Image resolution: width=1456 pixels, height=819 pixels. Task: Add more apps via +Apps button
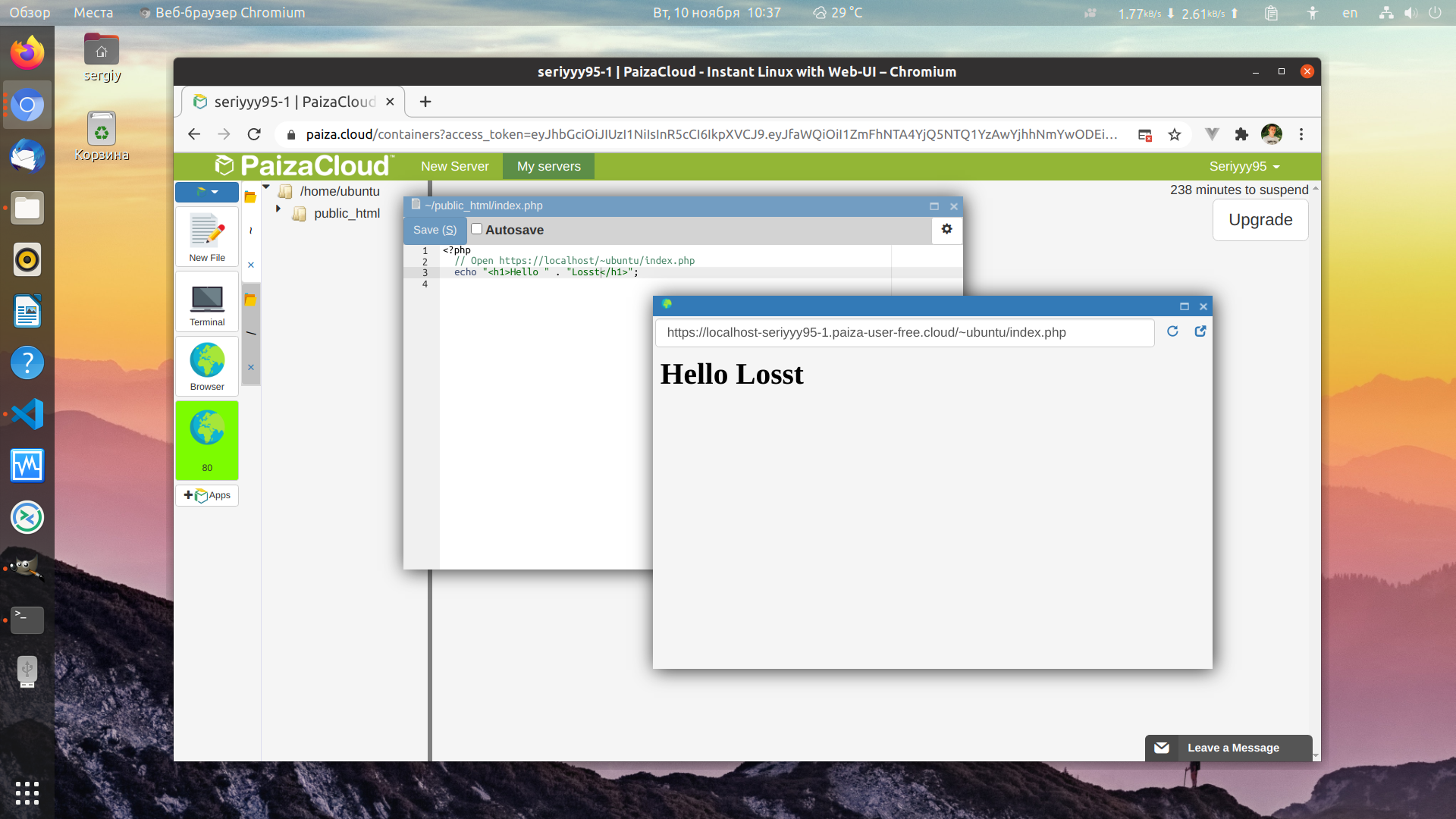tap(207, 495)
